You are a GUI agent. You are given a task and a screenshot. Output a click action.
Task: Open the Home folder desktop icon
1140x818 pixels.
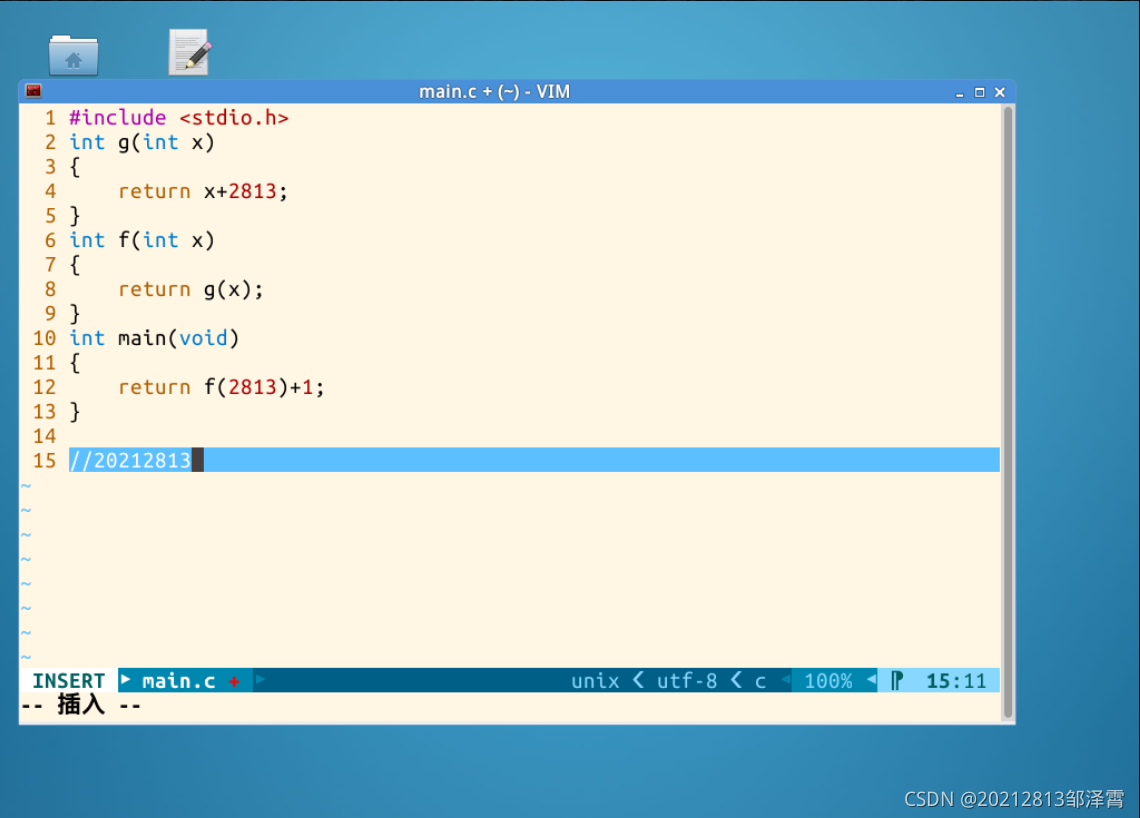[x=73, y=55]
